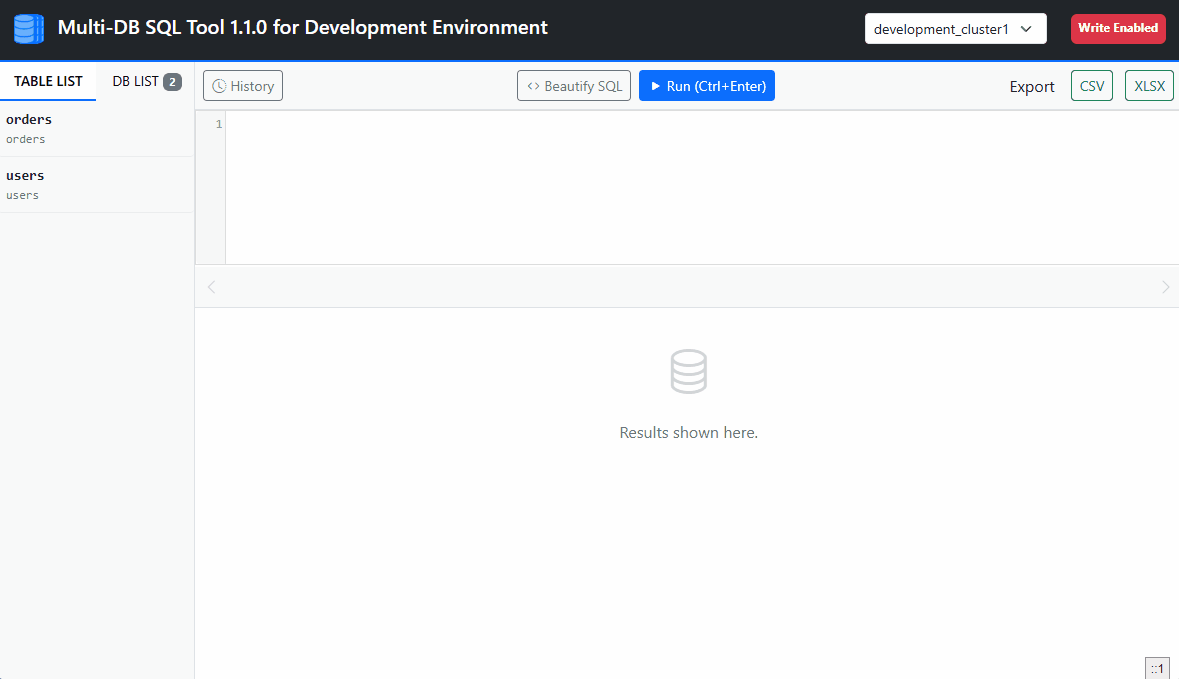
Task: Switch to the DB LIST tab
Action: pyautogui.click(x=134, y=81)
